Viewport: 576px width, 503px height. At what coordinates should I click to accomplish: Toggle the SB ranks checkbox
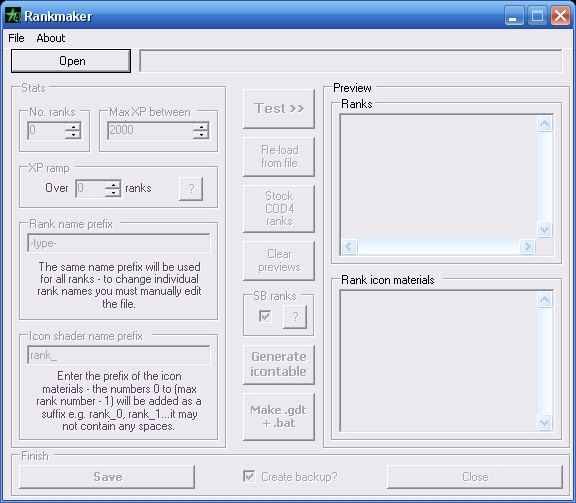(x=265, y=316)
